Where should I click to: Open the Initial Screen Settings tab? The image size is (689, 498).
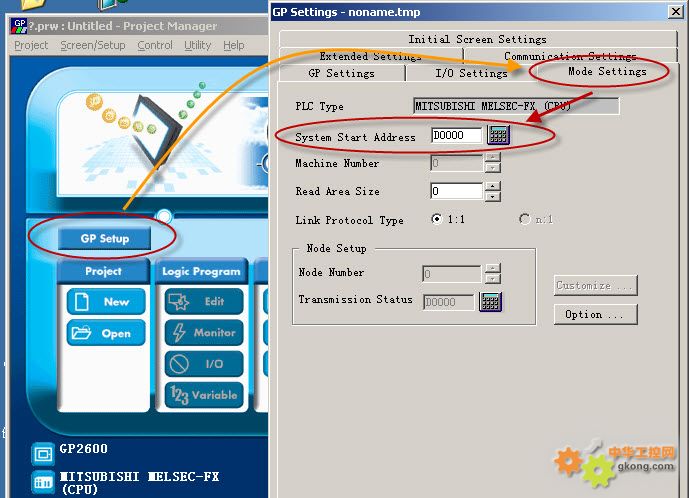[477, 39]
